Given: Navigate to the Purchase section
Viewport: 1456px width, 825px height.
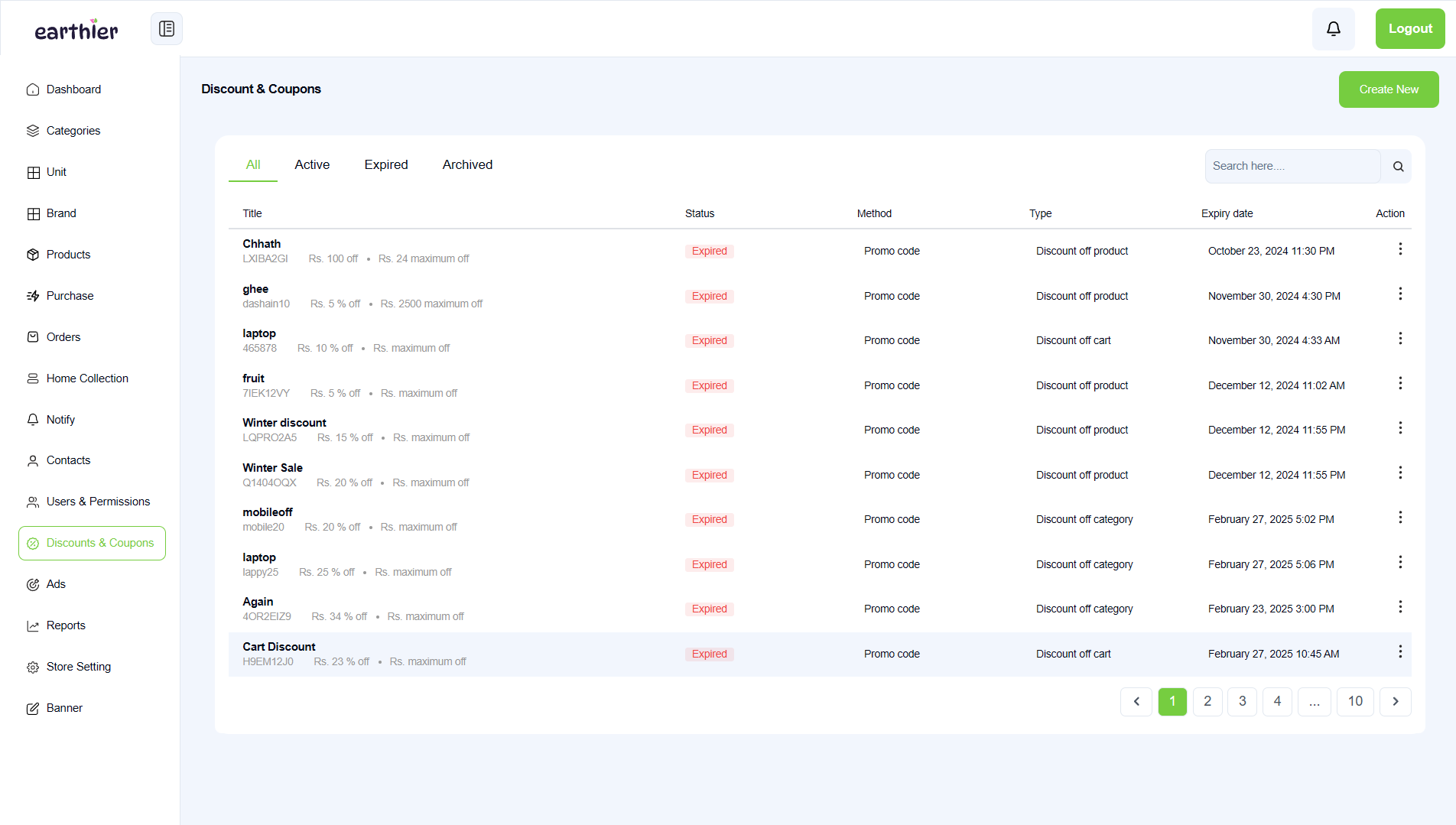Looking at the screenshot, I should point(70,296).
